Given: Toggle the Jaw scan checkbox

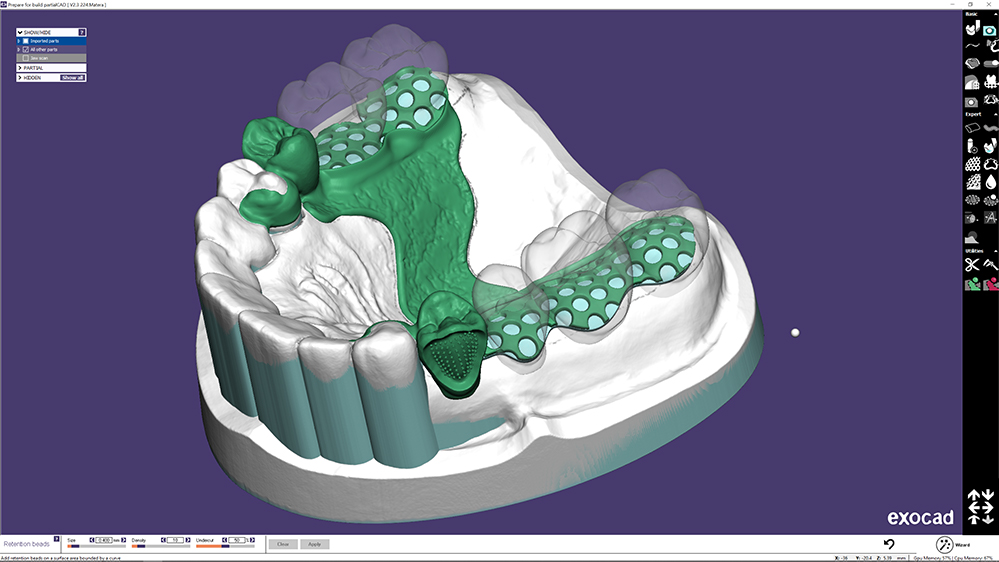Looking at the screenshot, I should coord(26,58).
